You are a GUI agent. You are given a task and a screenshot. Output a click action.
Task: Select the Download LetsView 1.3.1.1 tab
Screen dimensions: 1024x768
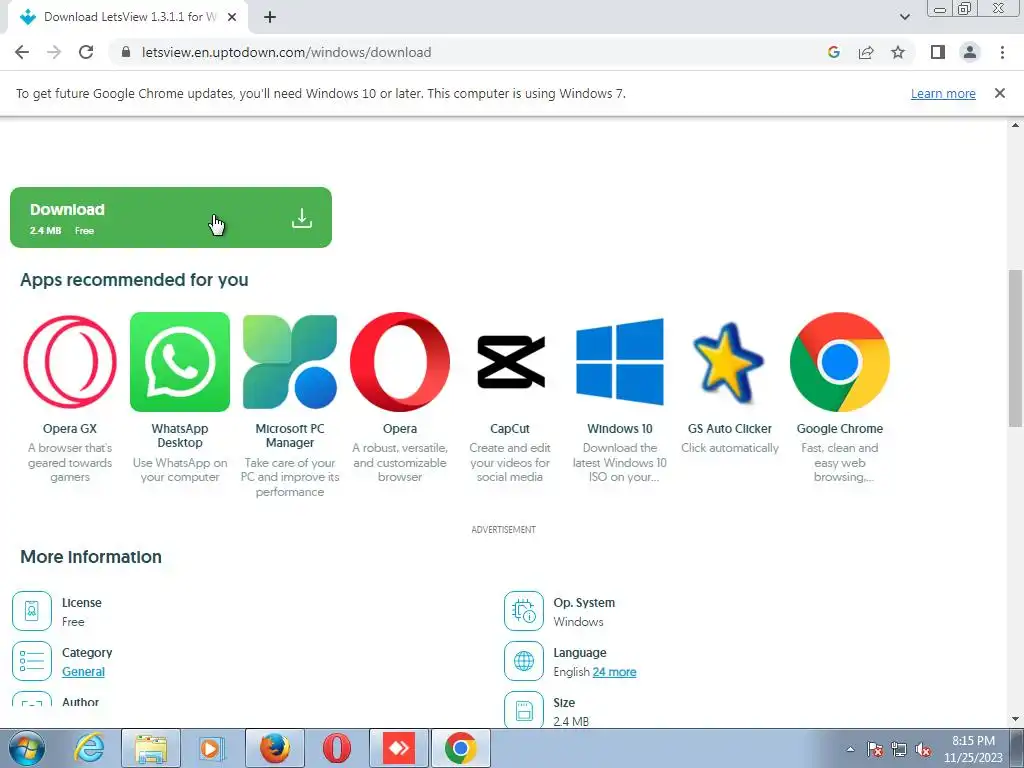coord(128,17)
